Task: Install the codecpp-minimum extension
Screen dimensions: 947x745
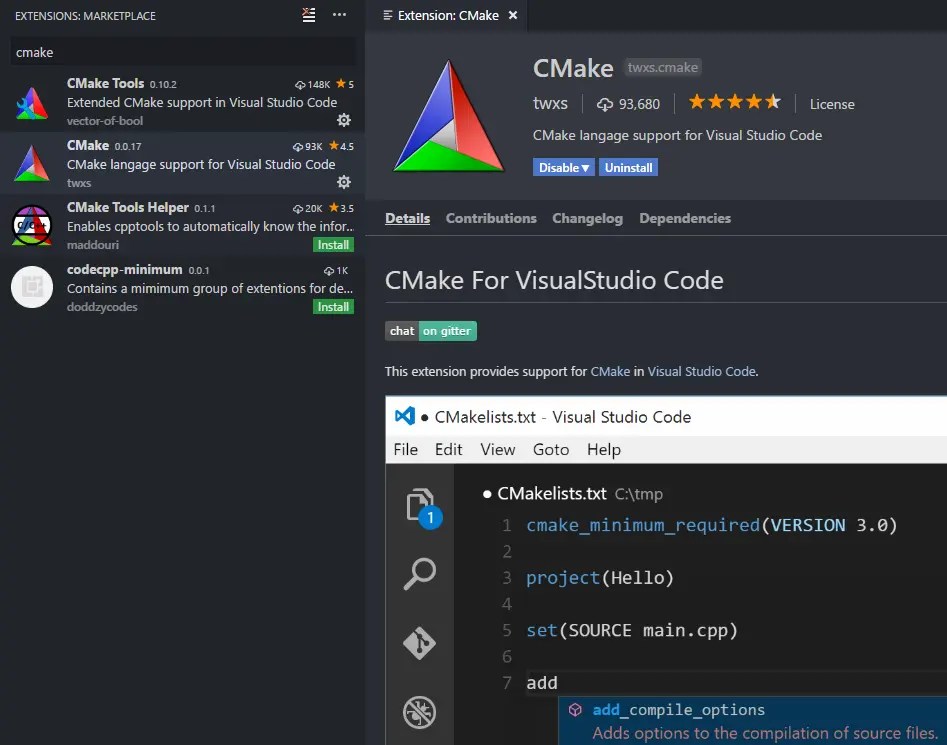Action: pyautogui.click(x=333, y=306)
